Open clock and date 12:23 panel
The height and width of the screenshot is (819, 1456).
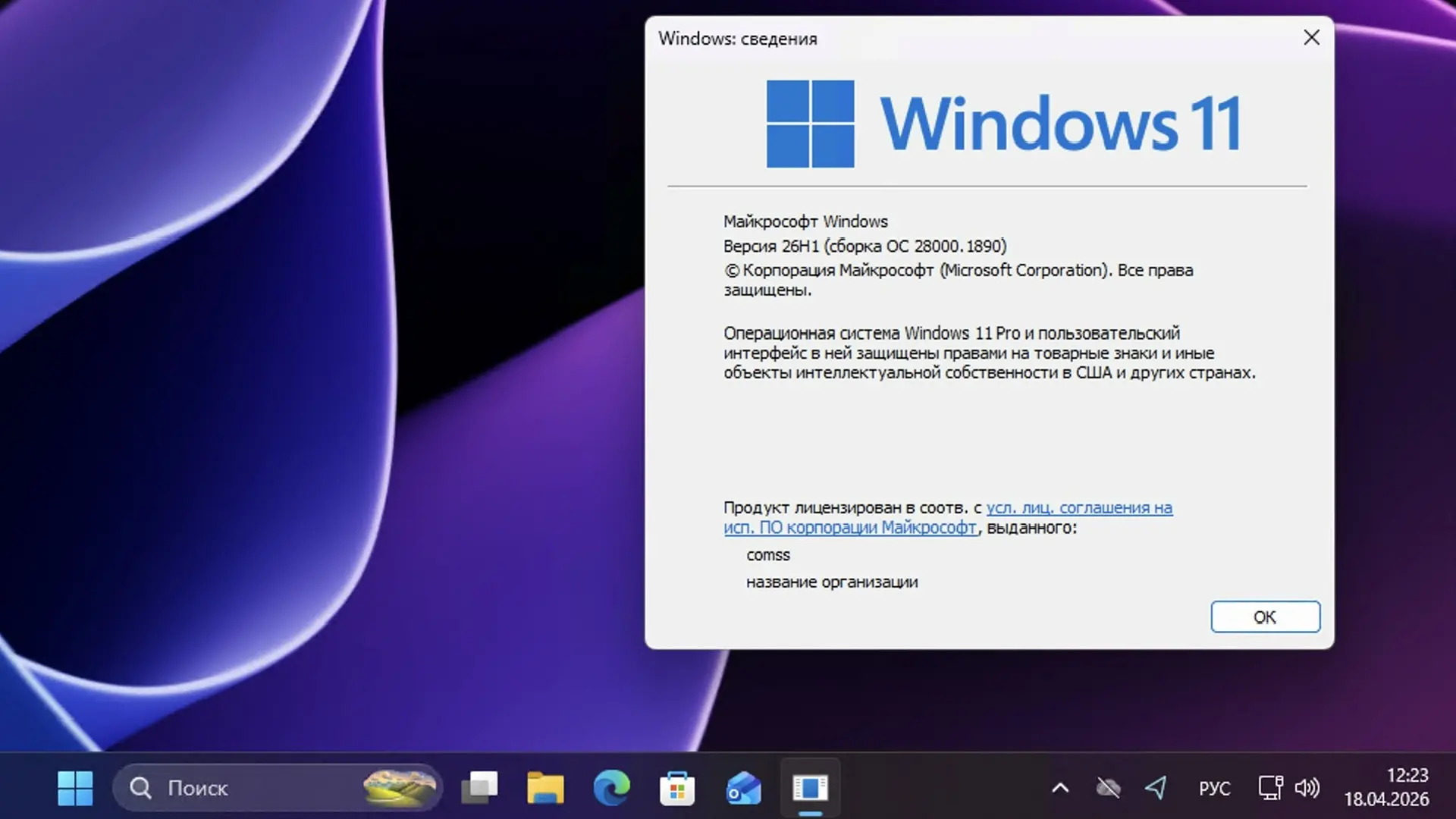tap(1387, 787)
